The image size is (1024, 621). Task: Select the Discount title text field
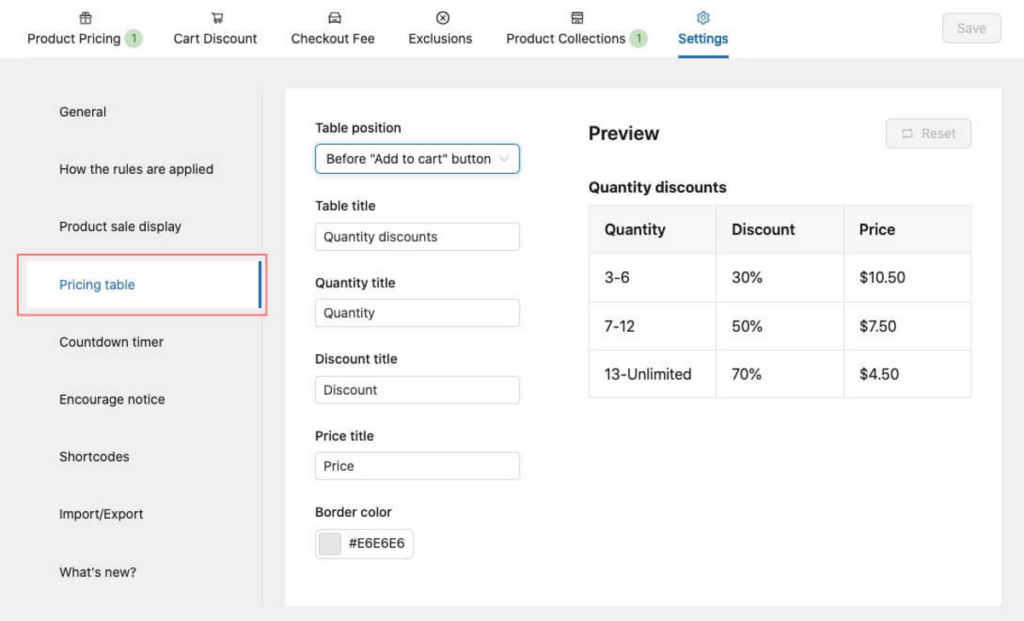click(417, 389)
